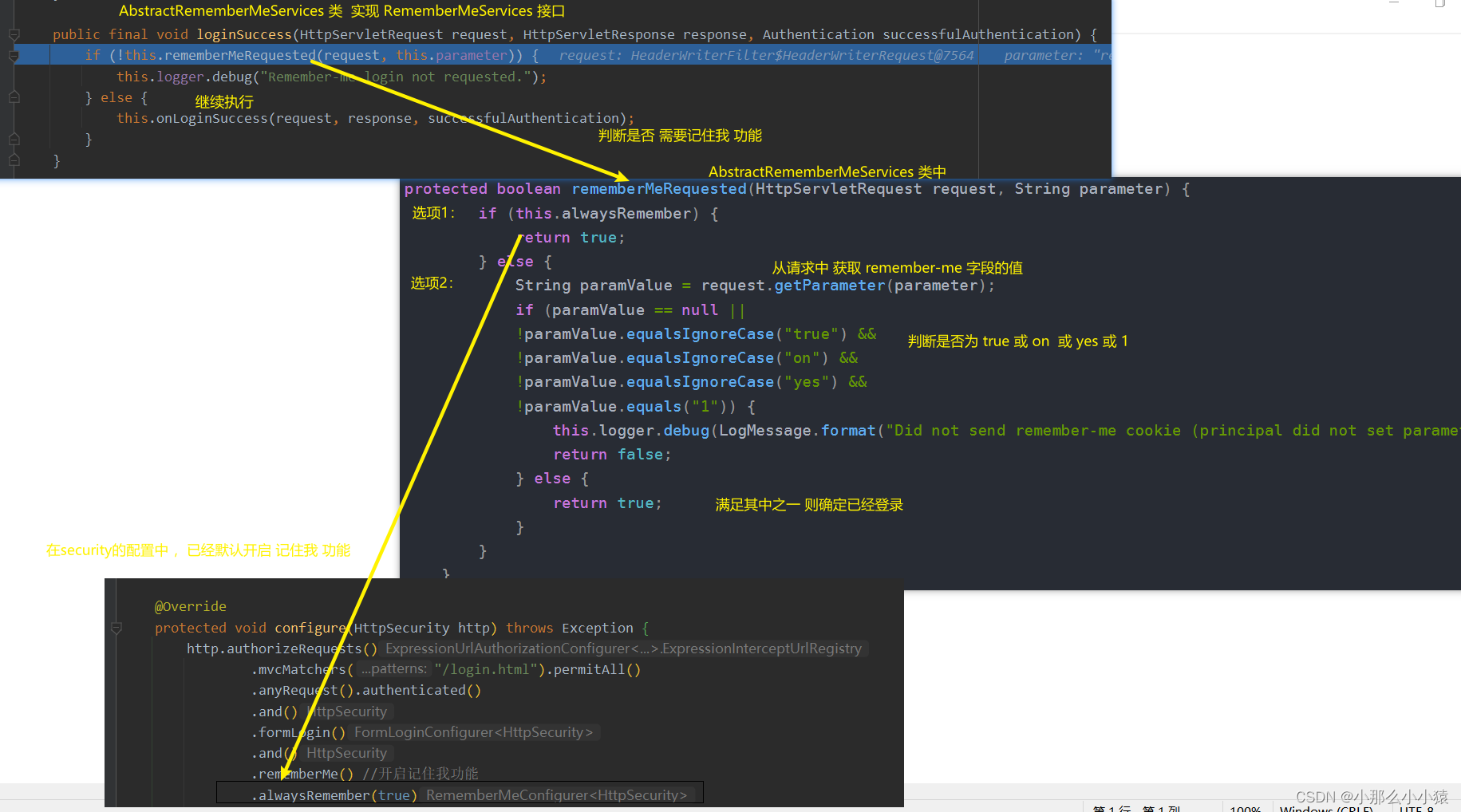The height and width of the screenshot is (812, 1461).
Task: Click the getParameter method call
Action: [x=830, y=286]
